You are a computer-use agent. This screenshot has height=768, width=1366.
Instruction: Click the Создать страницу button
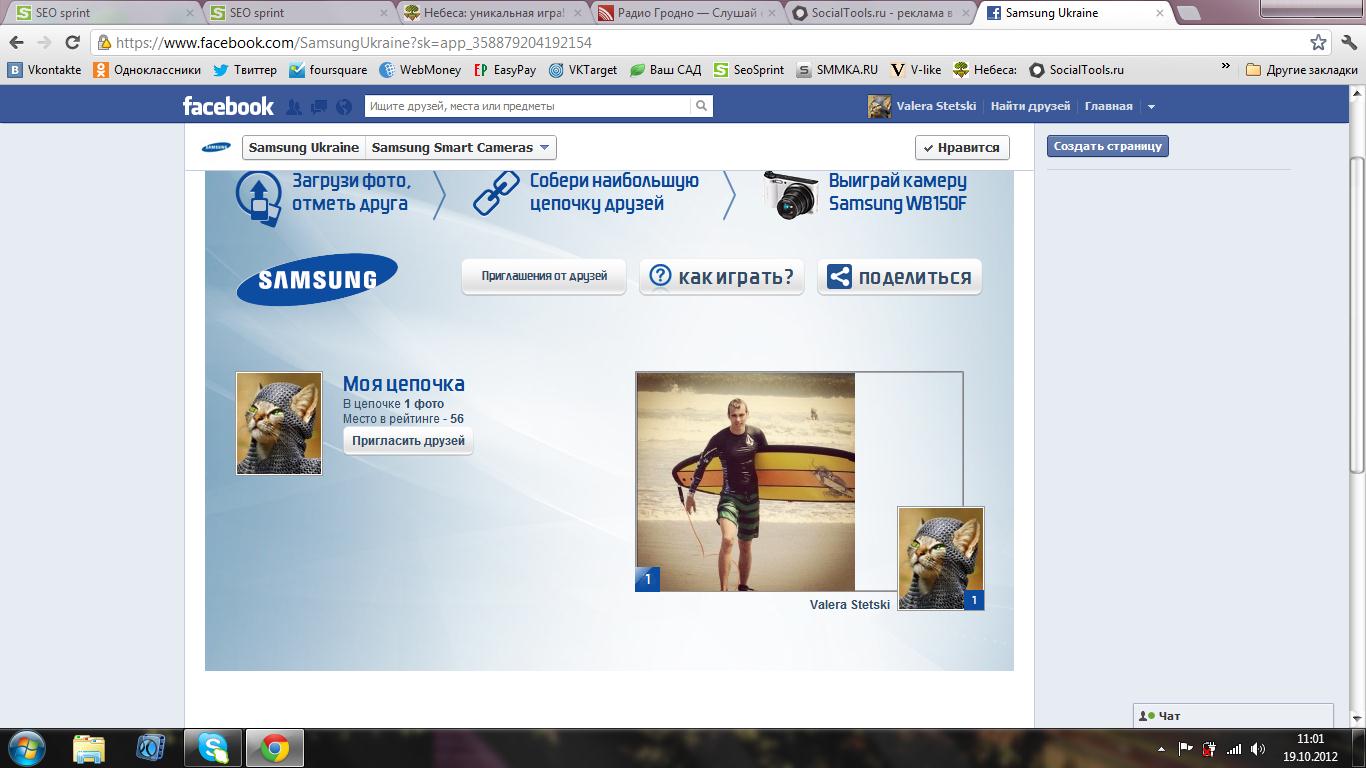1108,146
